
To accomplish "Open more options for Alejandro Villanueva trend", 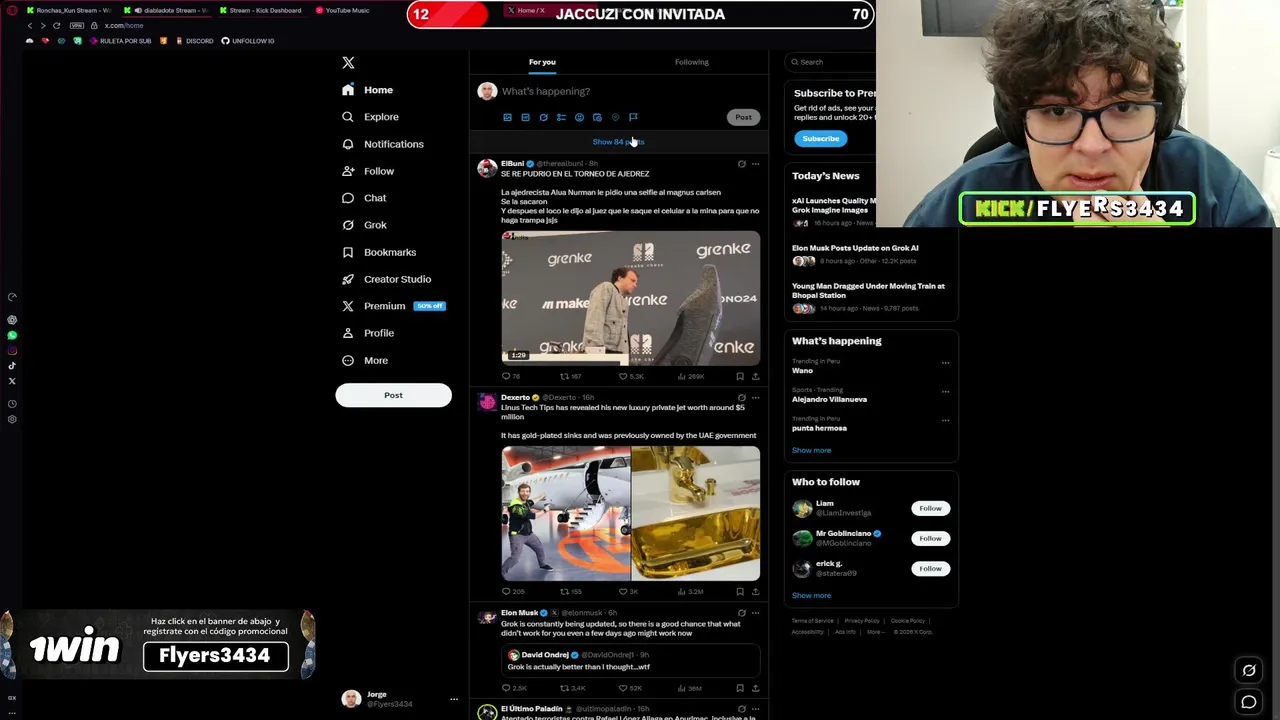I will 945,391.
